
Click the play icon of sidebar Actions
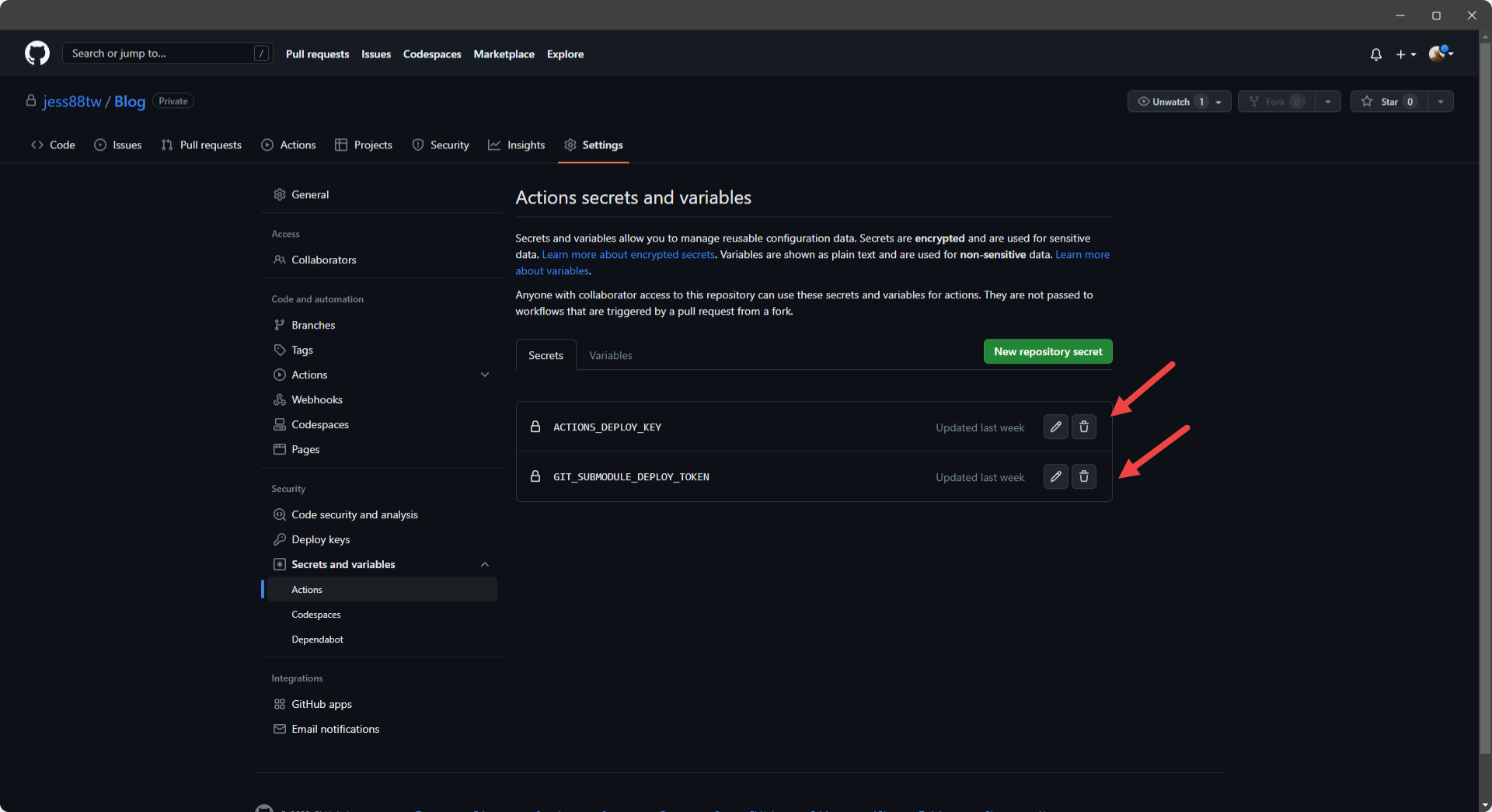[280, 375]
